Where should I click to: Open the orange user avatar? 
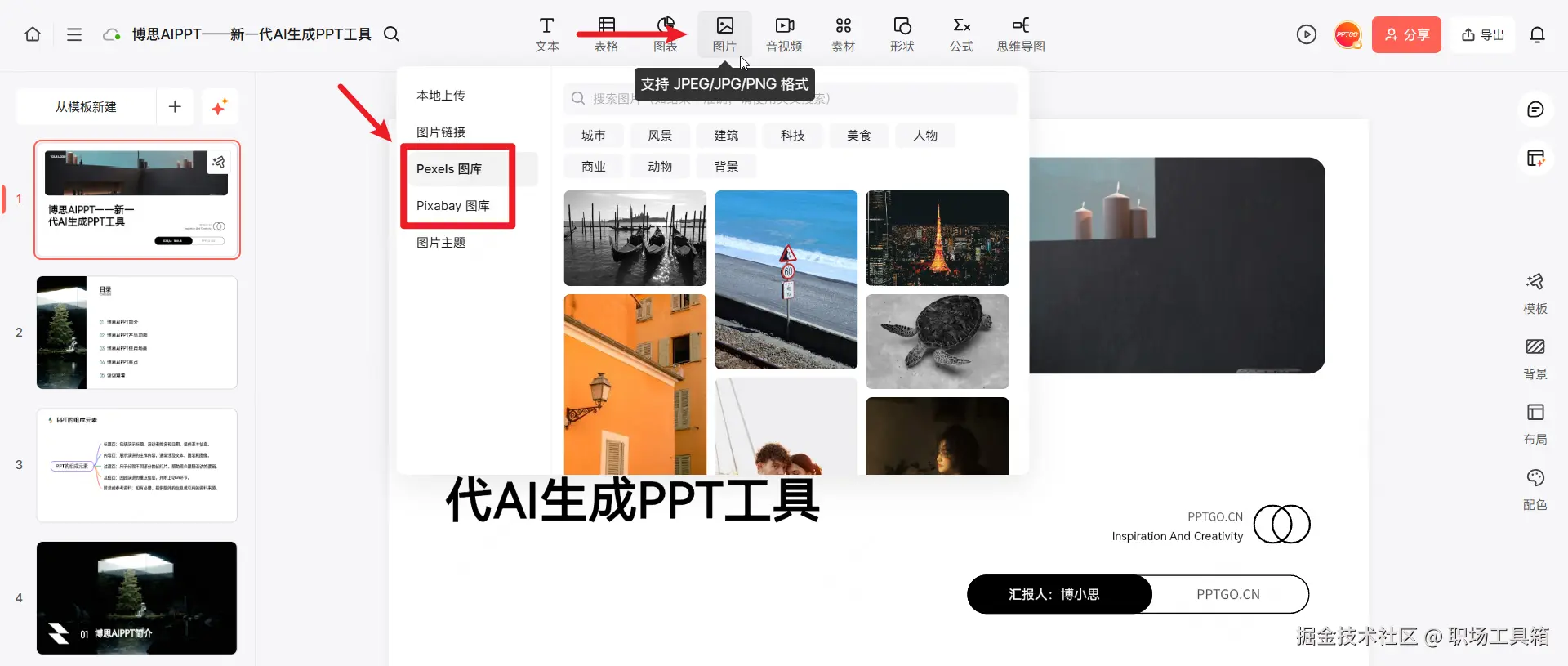[1347, 34]
